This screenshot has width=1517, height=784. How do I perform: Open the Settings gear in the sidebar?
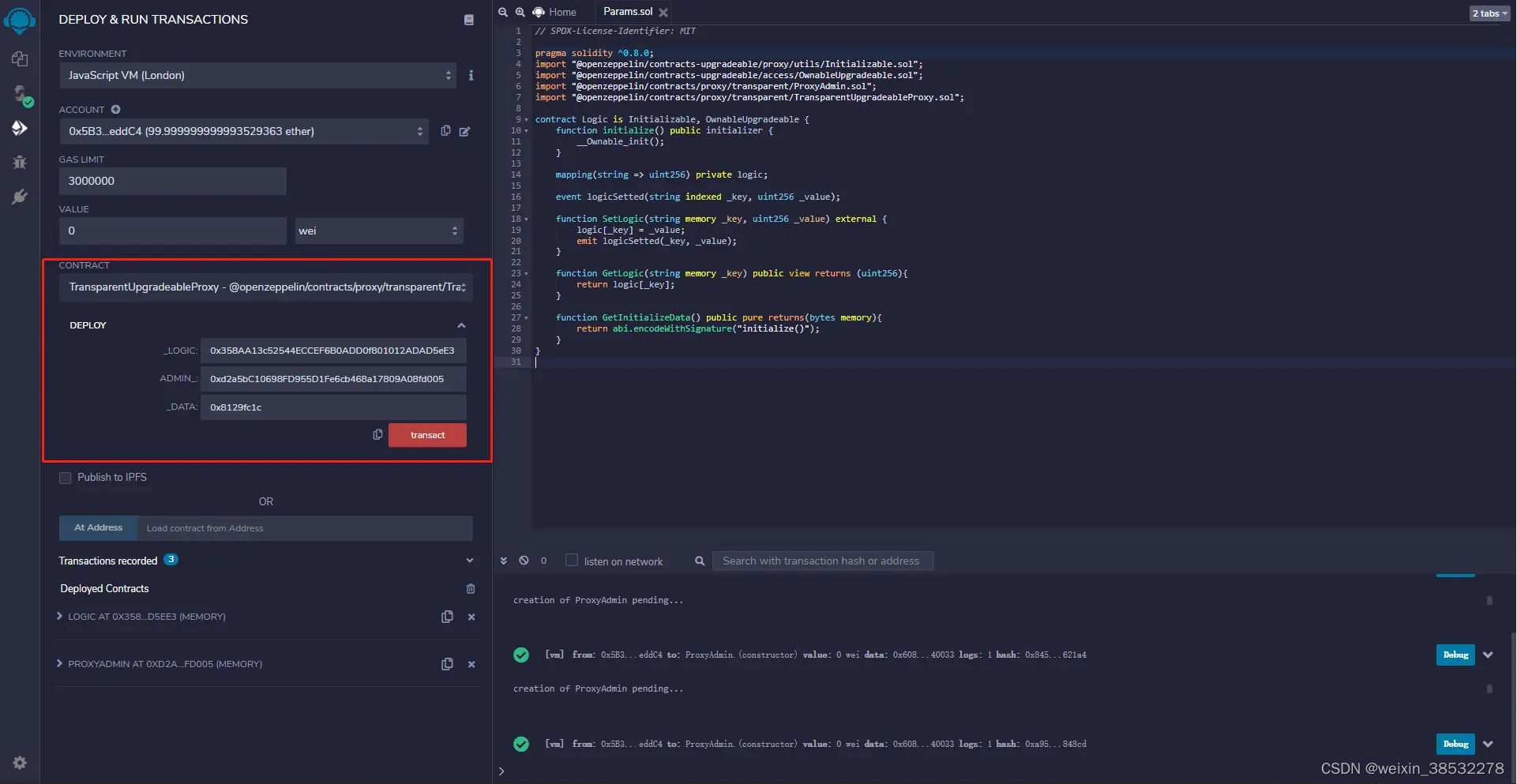click(x=20, y=763)
